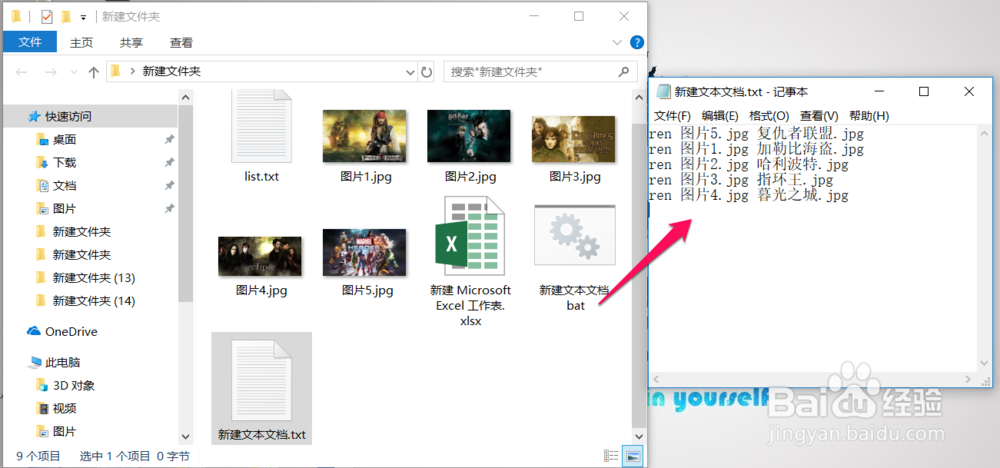Go back with the left arrow
1000x468 pixels.
coord(21,72)
